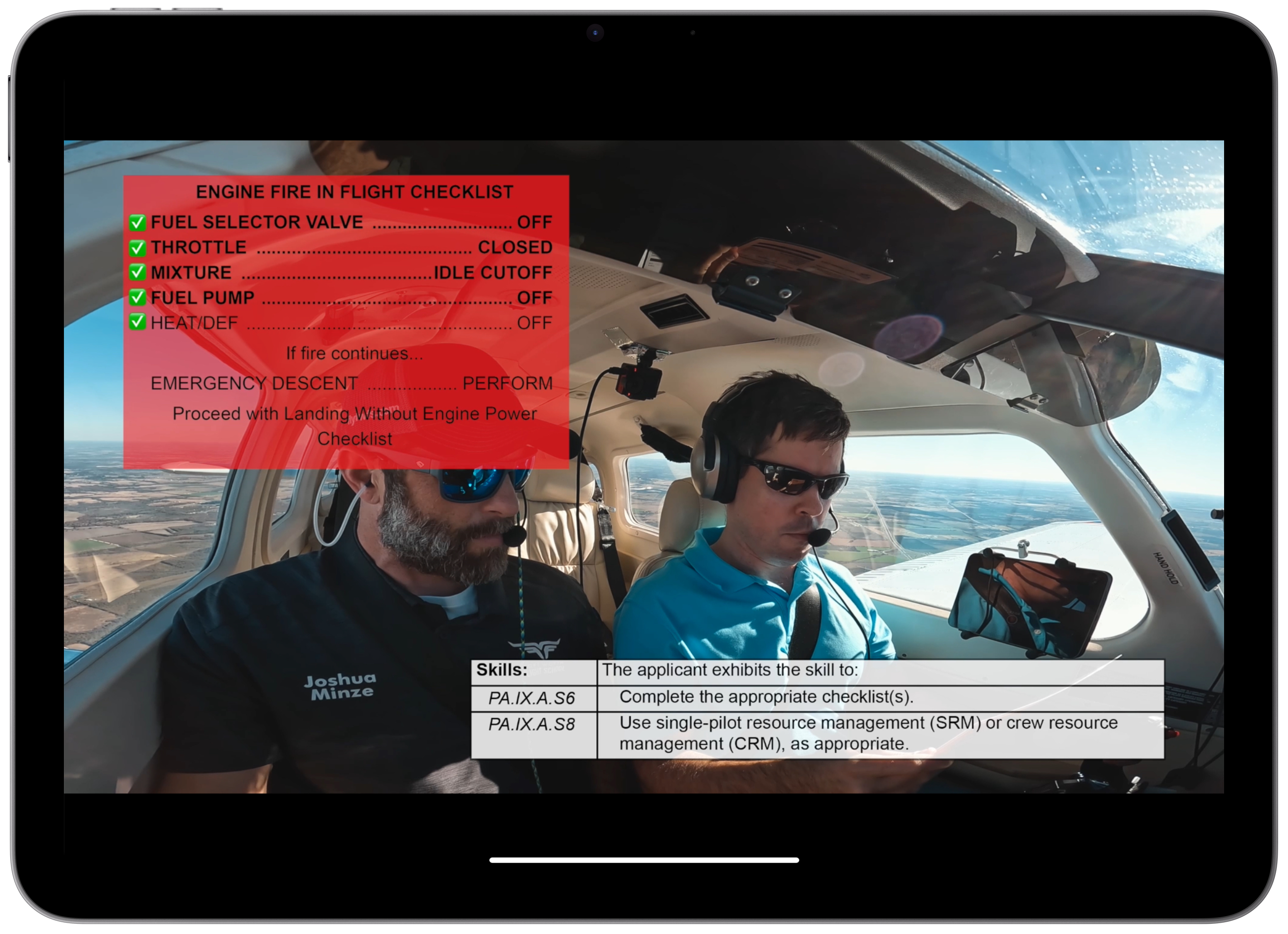The height and width of the screenshot is (934, 1288).
Task: Click the checkmark icon next to THROTTLE
Action: tap(139, 248)
